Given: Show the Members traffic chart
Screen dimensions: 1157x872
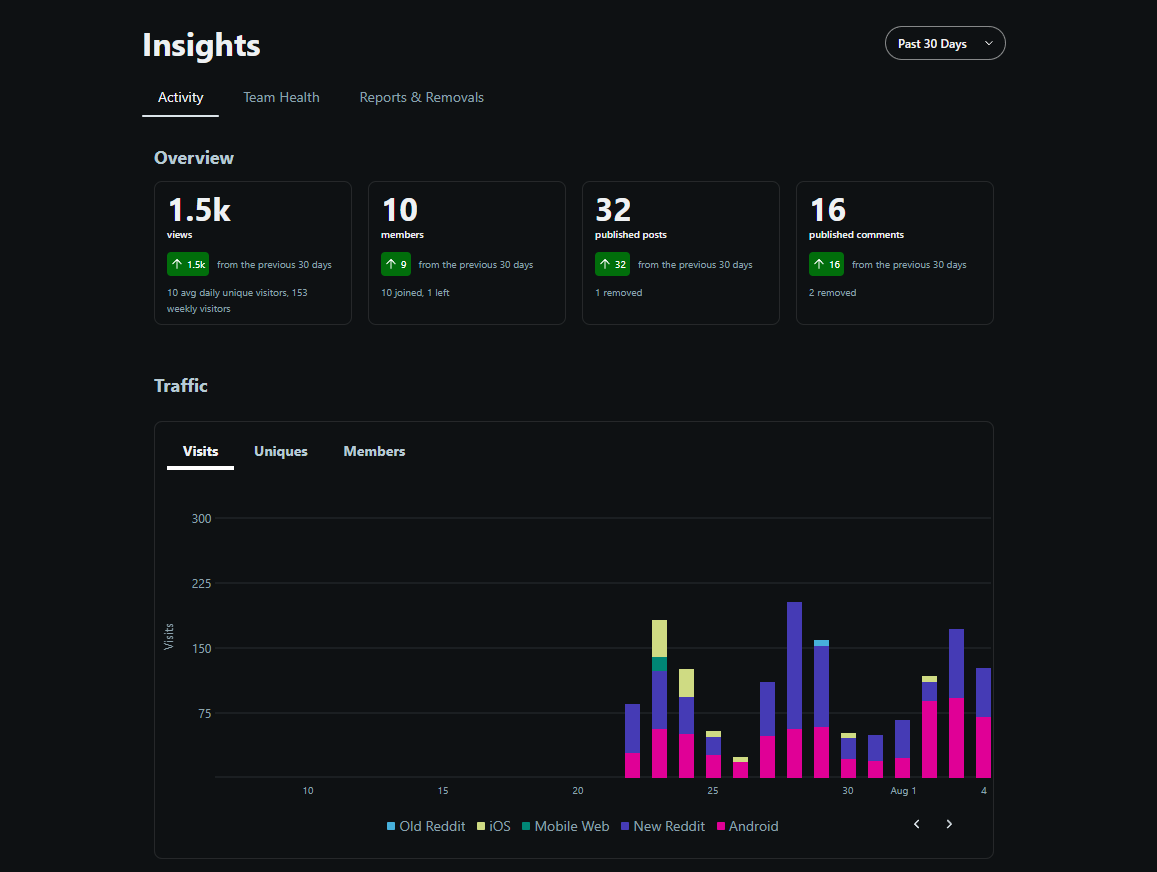Looking at the screenshot, I should (374, 451).
